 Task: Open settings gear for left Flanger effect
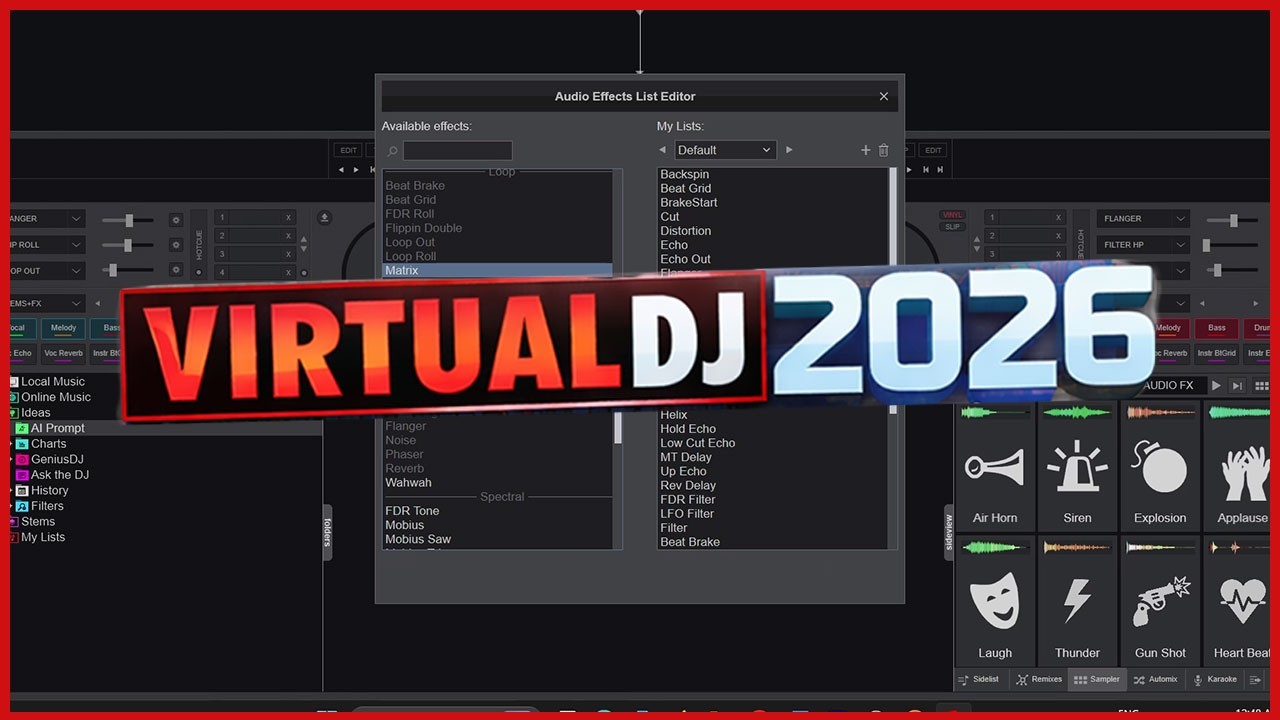coord(176,219)
